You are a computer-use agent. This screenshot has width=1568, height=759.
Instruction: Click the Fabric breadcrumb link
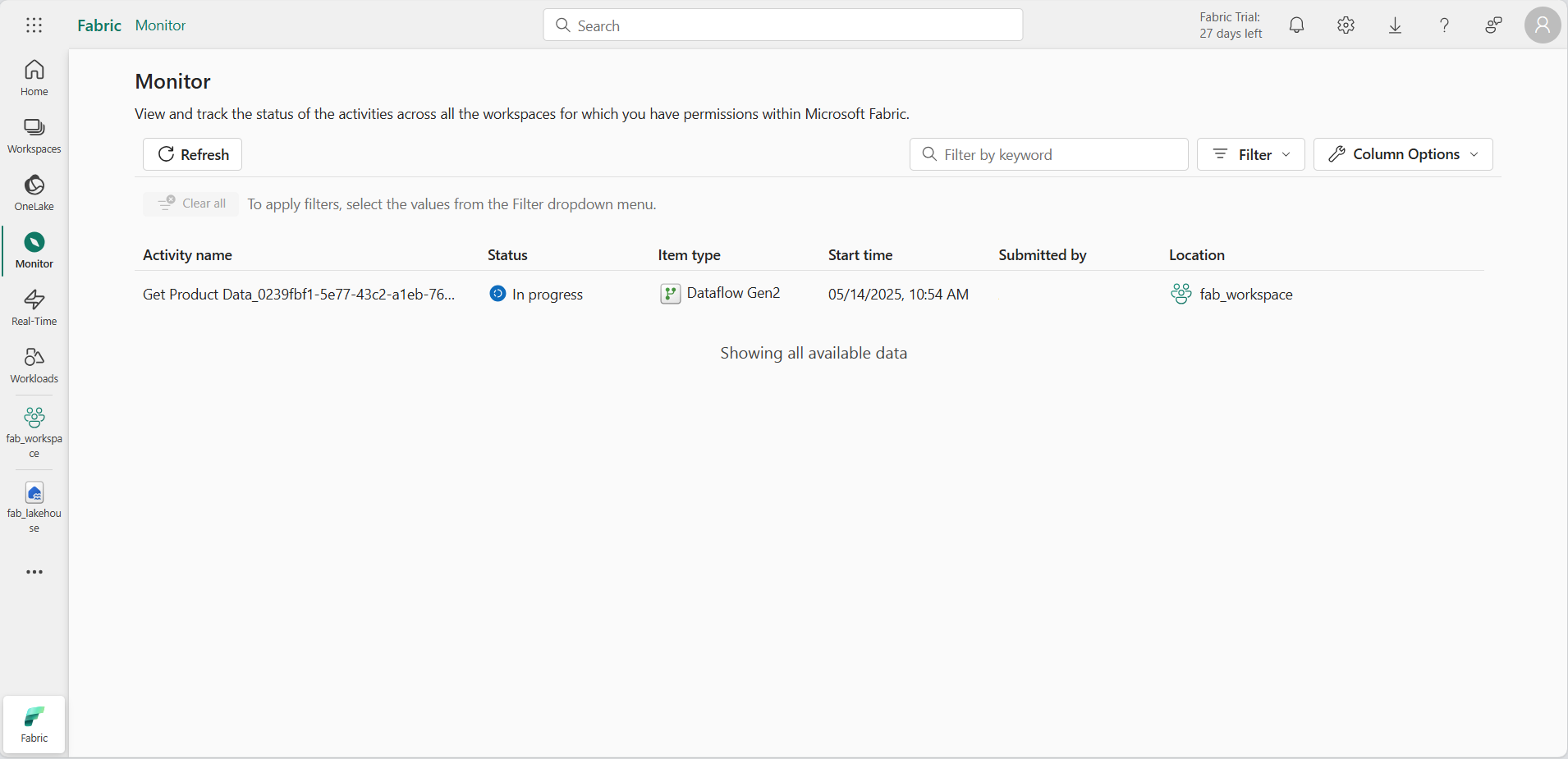coord(99,25)
